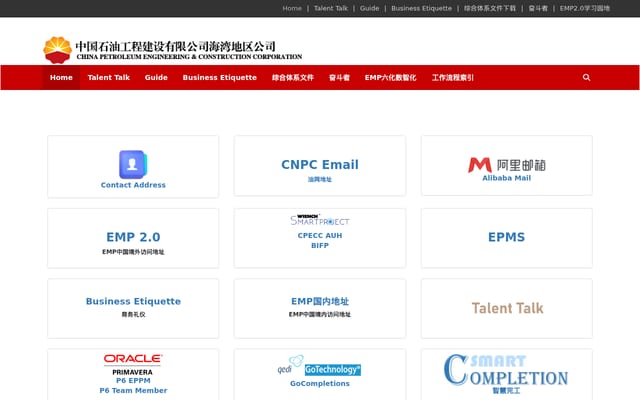The image size is (640, 400).
Task: Open EMP六化数智化 menu item
Action: pyautogui.click(x=391, y=78)
